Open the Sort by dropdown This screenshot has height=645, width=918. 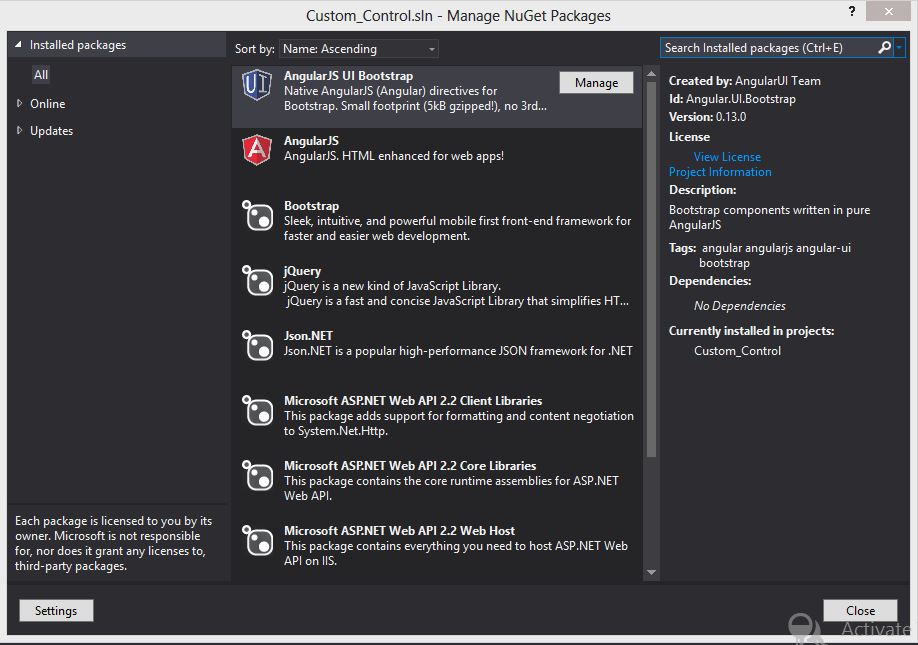(x=358, y=48)
